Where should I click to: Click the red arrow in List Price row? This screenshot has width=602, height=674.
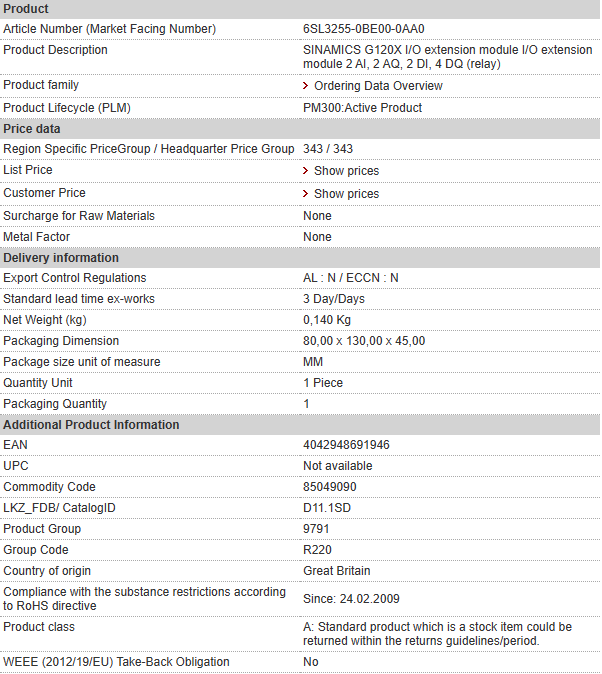(x=305, y=171)
